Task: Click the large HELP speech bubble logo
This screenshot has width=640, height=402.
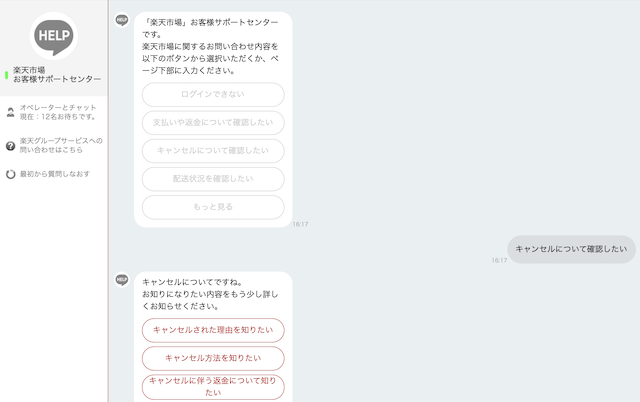Action: click(x=54, y=36)
